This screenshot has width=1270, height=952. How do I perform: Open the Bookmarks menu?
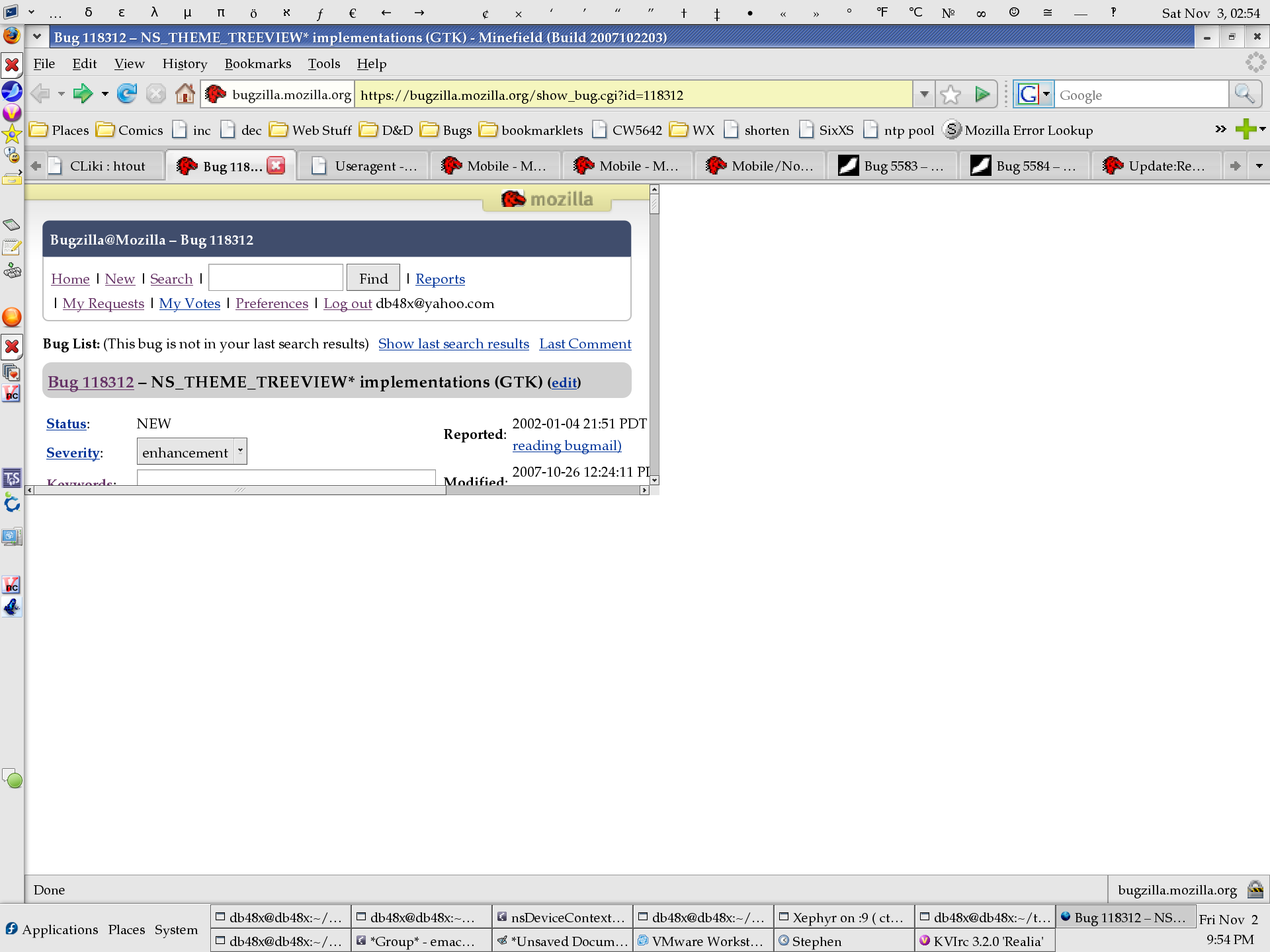(258, 64)
